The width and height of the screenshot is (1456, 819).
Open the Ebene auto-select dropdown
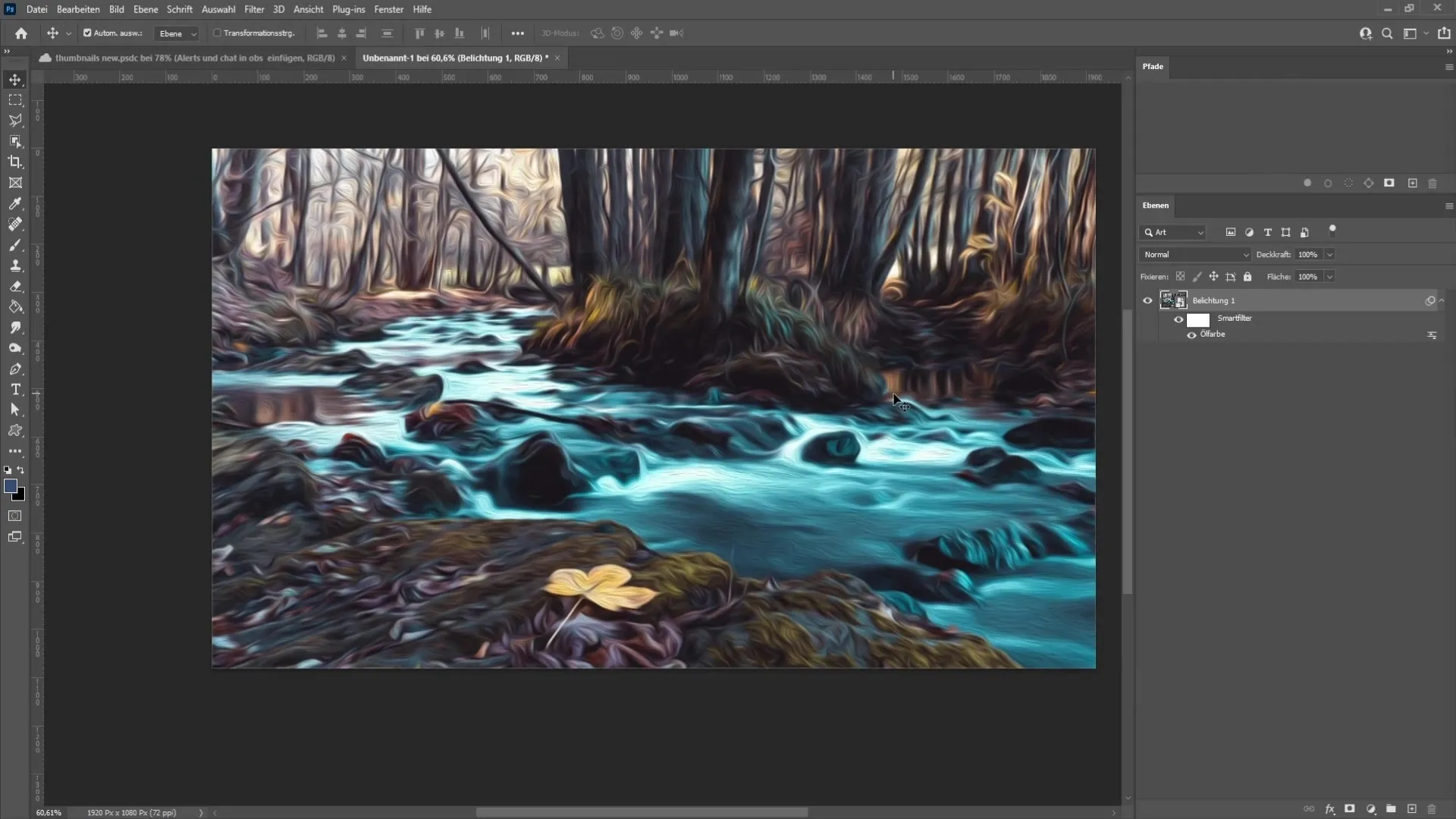point(177,33)
